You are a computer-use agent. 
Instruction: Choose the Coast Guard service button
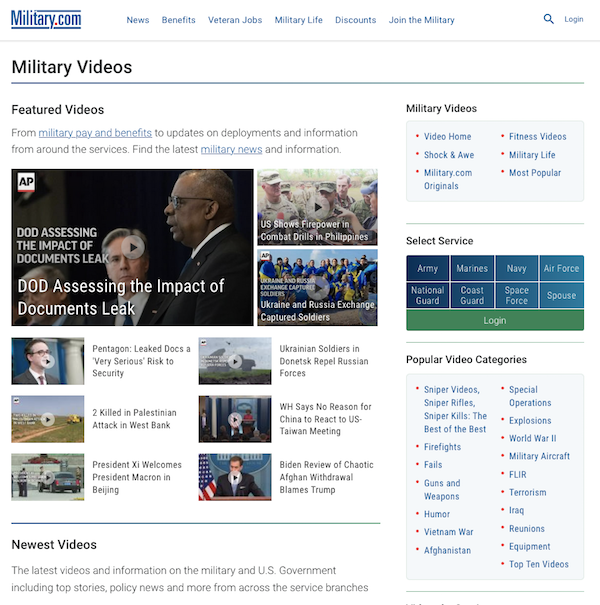pyautogui.click(x=472, y=295)
